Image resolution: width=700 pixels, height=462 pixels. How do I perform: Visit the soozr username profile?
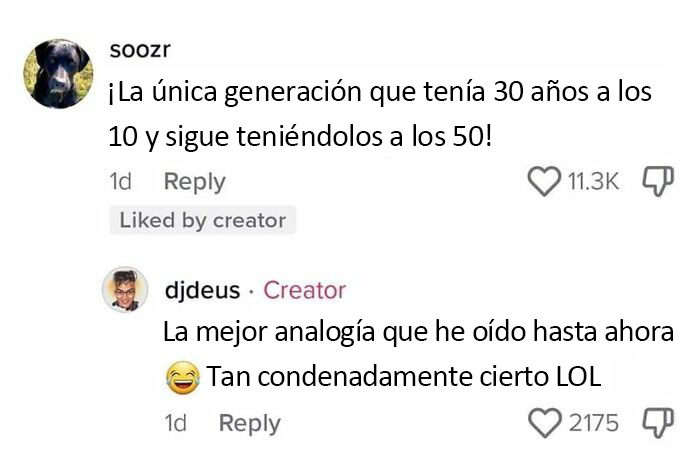(x=136, y=51)
